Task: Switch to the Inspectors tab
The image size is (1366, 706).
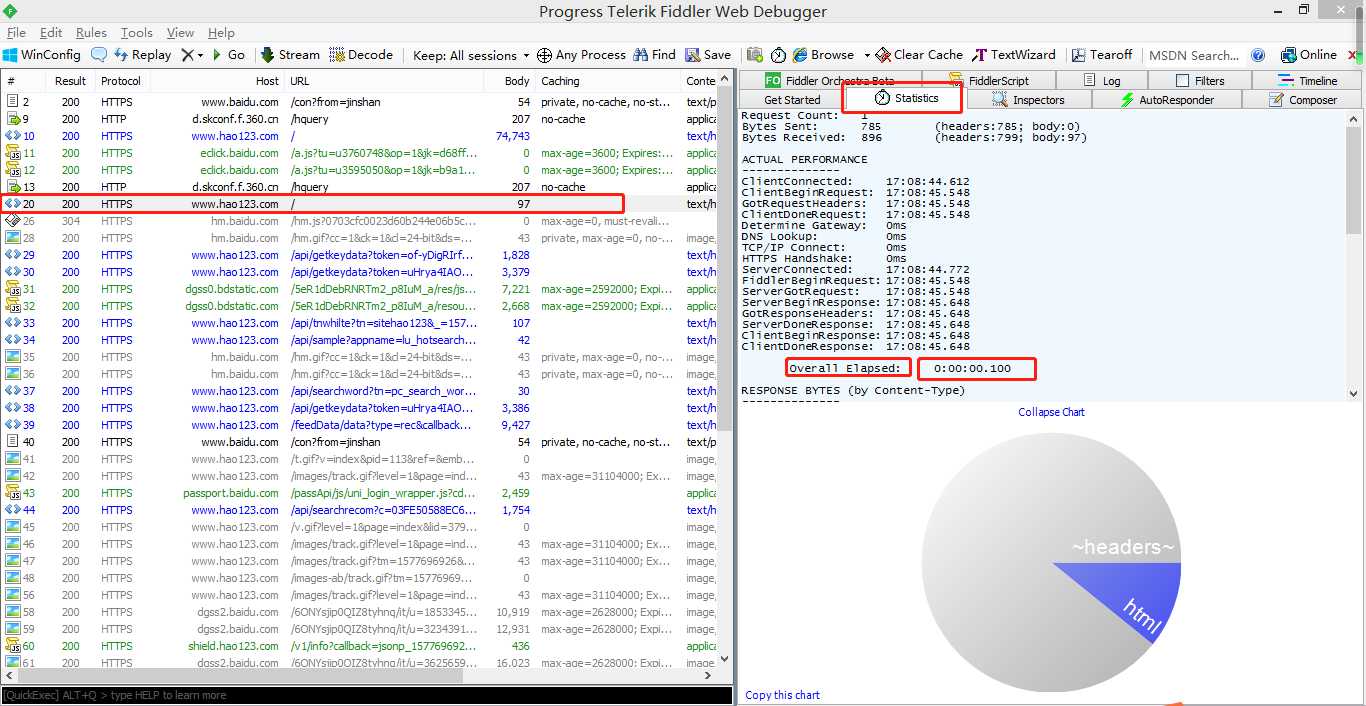Action: click(1028, 100)
